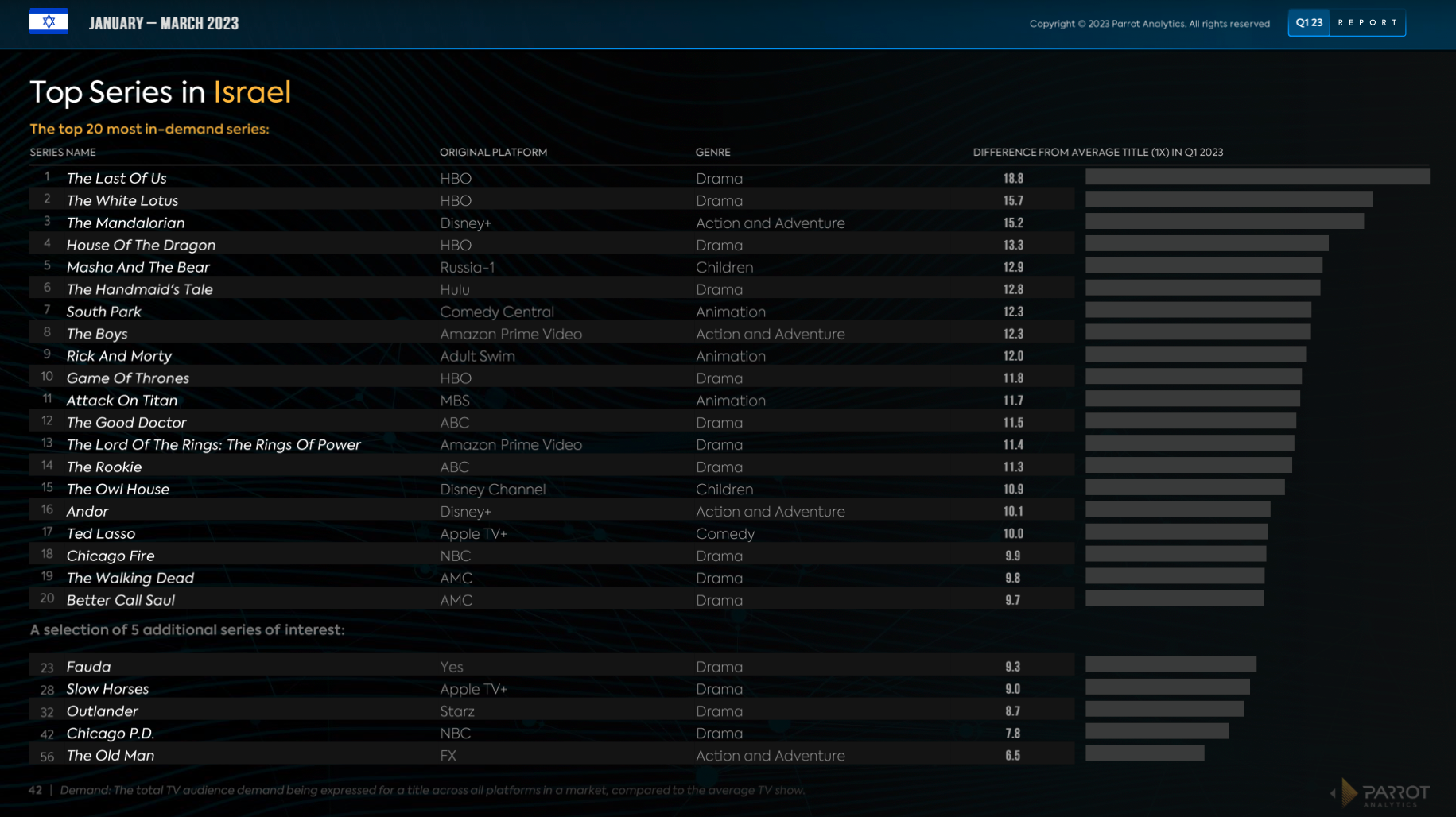Select The Old Man title

[111, 756]
